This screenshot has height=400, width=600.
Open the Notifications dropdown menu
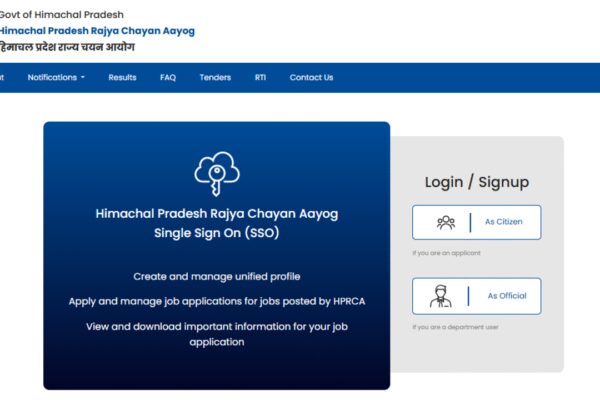click(56, 77)
